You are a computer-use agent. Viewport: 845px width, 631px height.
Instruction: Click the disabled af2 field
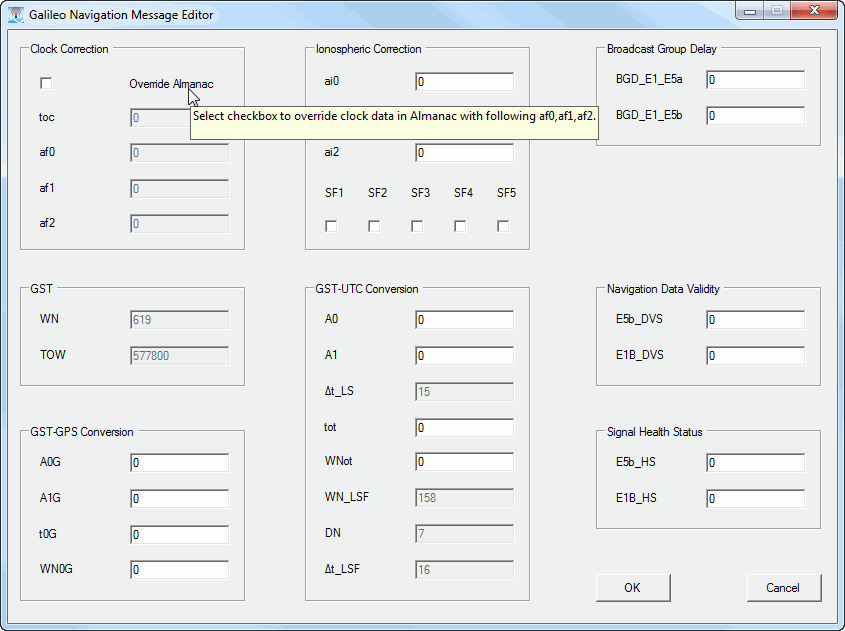coord(179,224)
